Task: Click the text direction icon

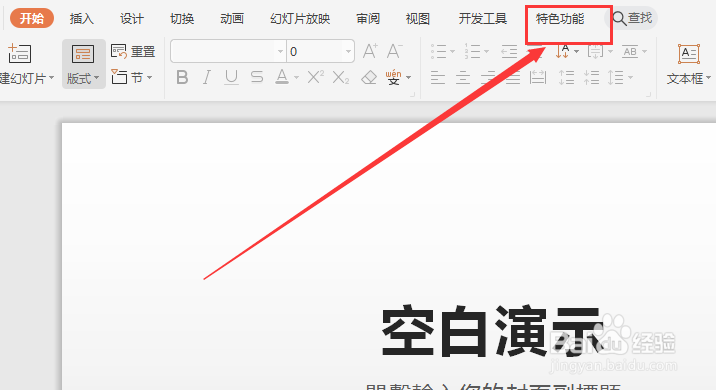Action: [x=563, y=51]
